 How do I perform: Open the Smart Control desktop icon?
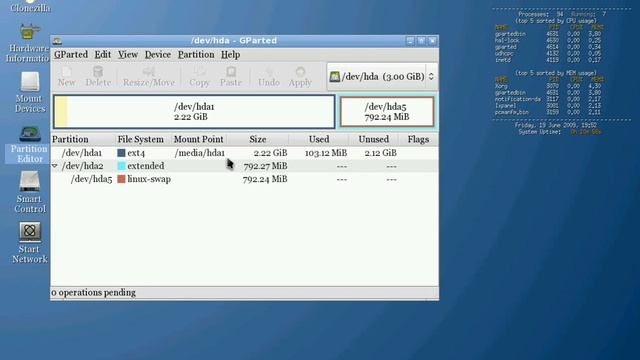(x=30, y=192)
